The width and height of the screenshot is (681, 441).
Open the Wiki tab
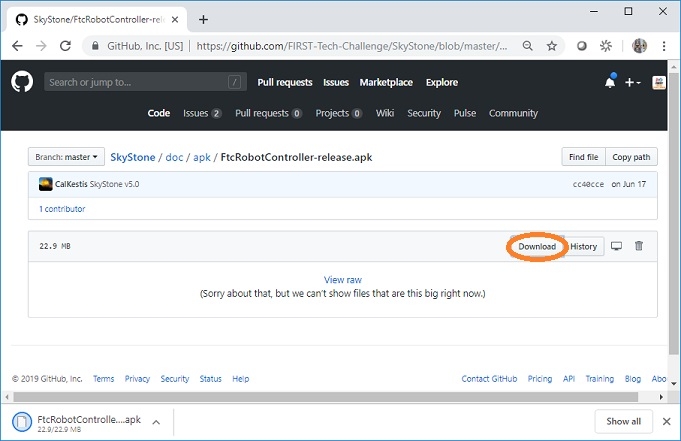tap(385, 113)
